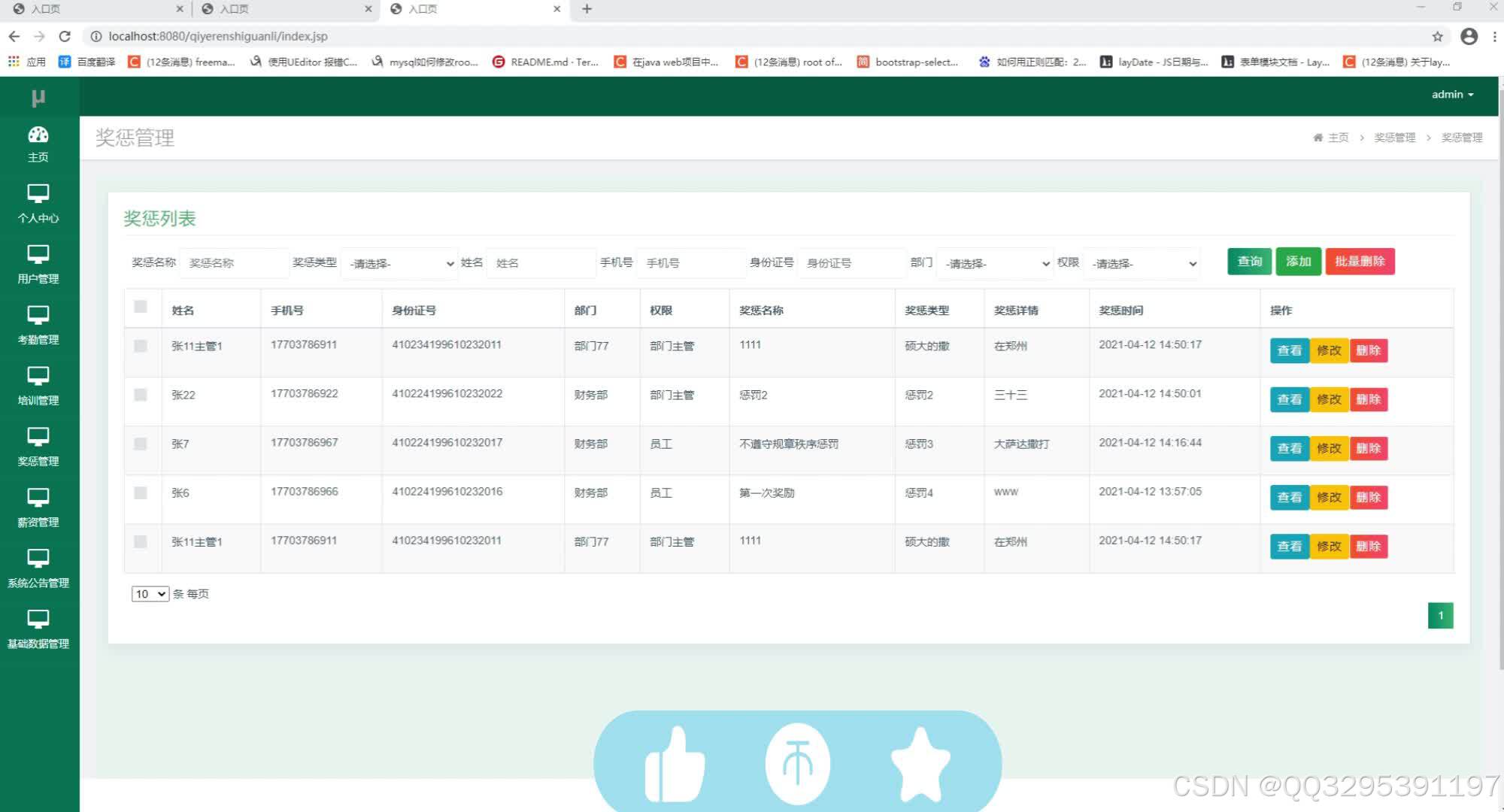
Task: Click the star favorite icon
Action: (920, 764)
